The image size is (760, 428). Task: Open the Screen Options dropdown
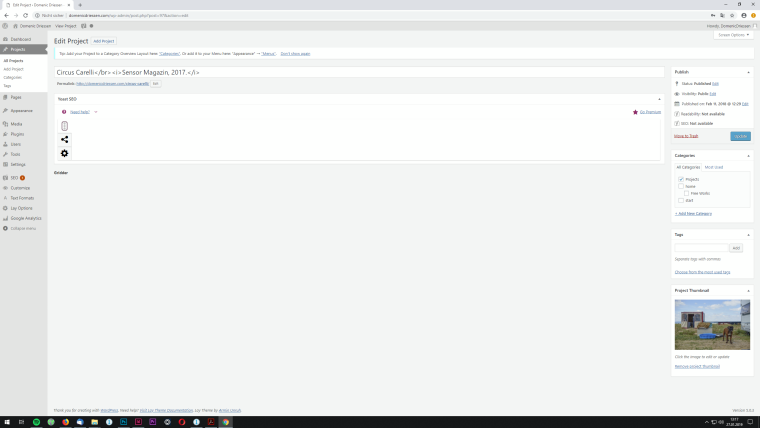(x=733, y=35)
